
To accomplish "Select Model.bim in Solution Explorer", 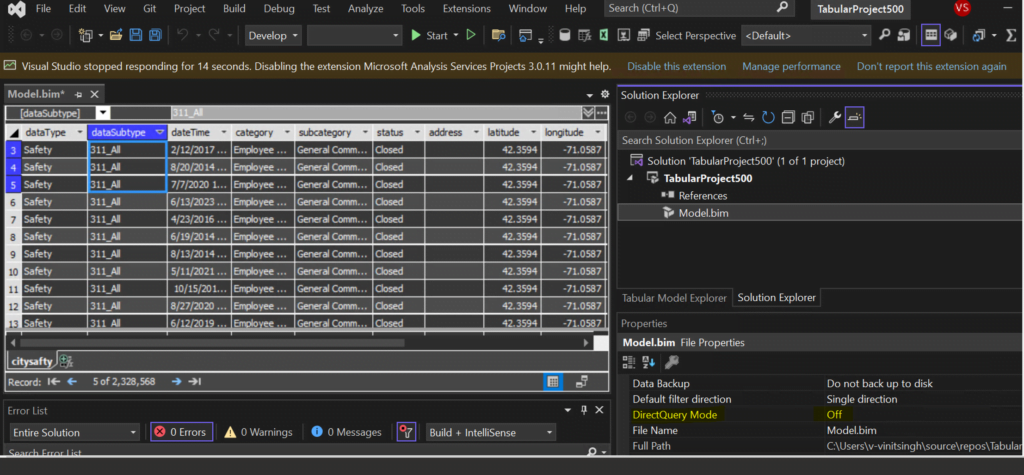I will [x=703, y=212].
